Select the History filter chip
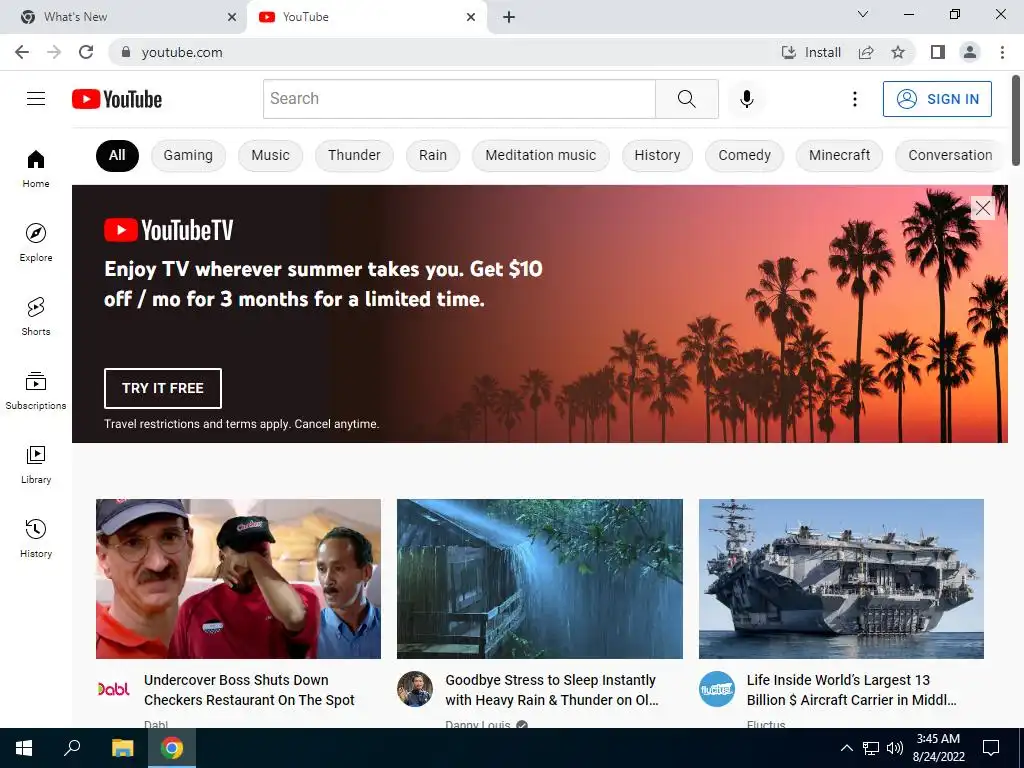 (x=657, y=155)
